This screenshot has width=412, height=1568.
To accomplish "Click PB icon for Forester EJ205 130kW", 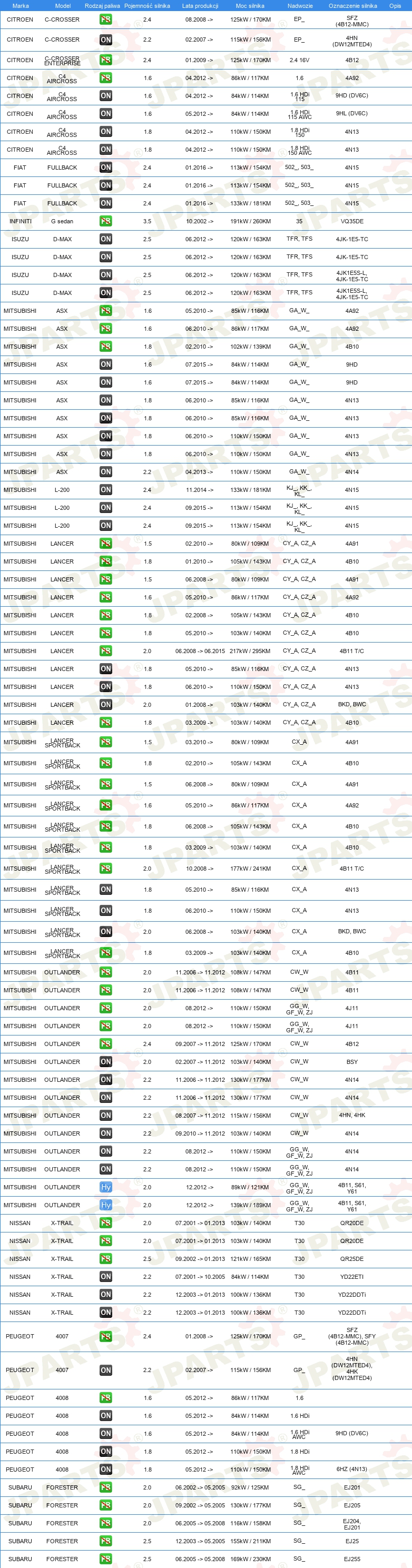I will point(106,1506).
